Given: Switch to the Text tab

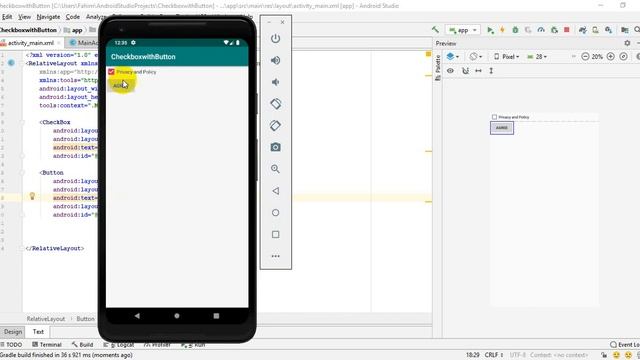Looking at the screenshot, I should (x=38, y=332).
